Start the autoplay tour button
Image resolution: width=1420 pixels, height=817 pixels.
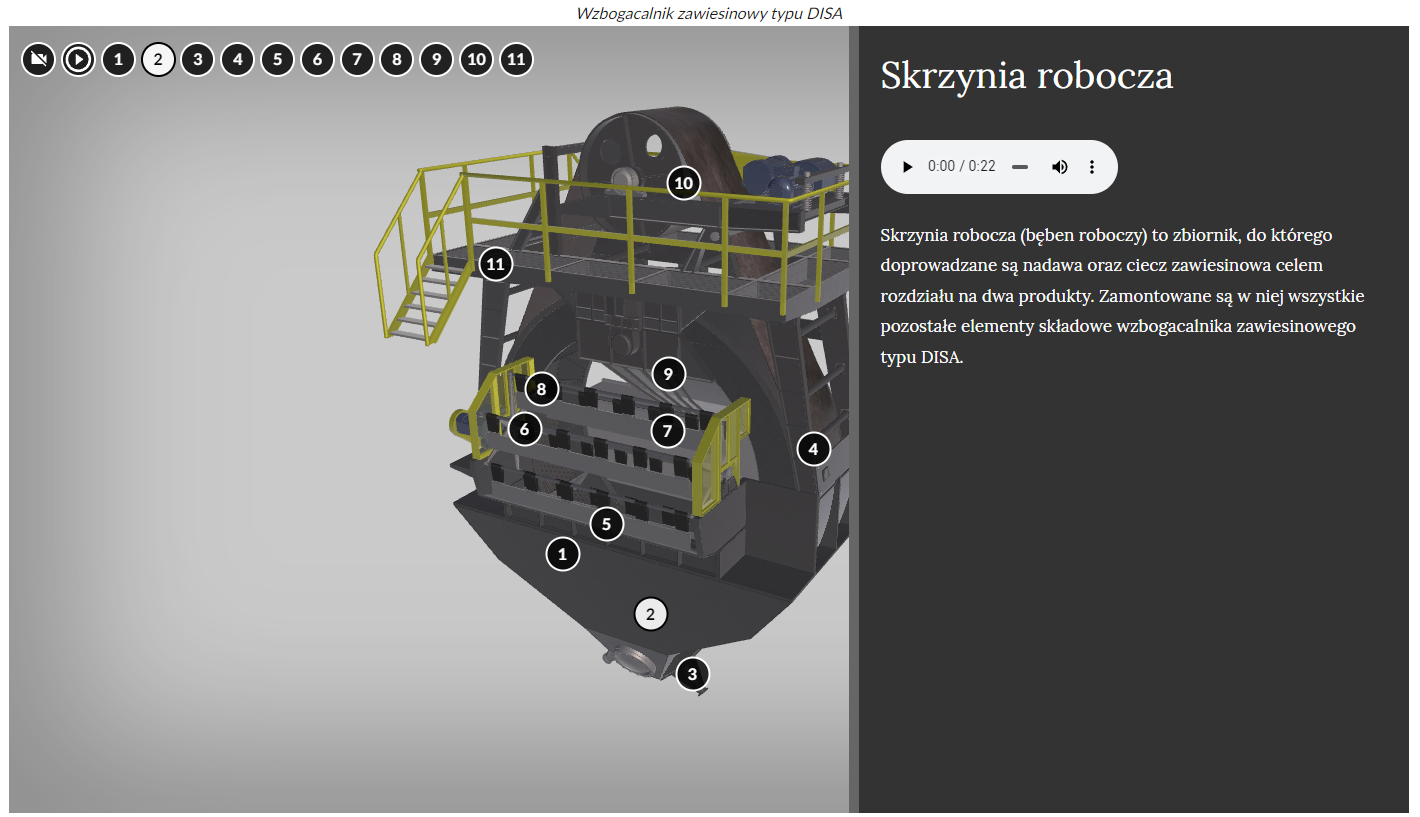[x=78, y=60]
